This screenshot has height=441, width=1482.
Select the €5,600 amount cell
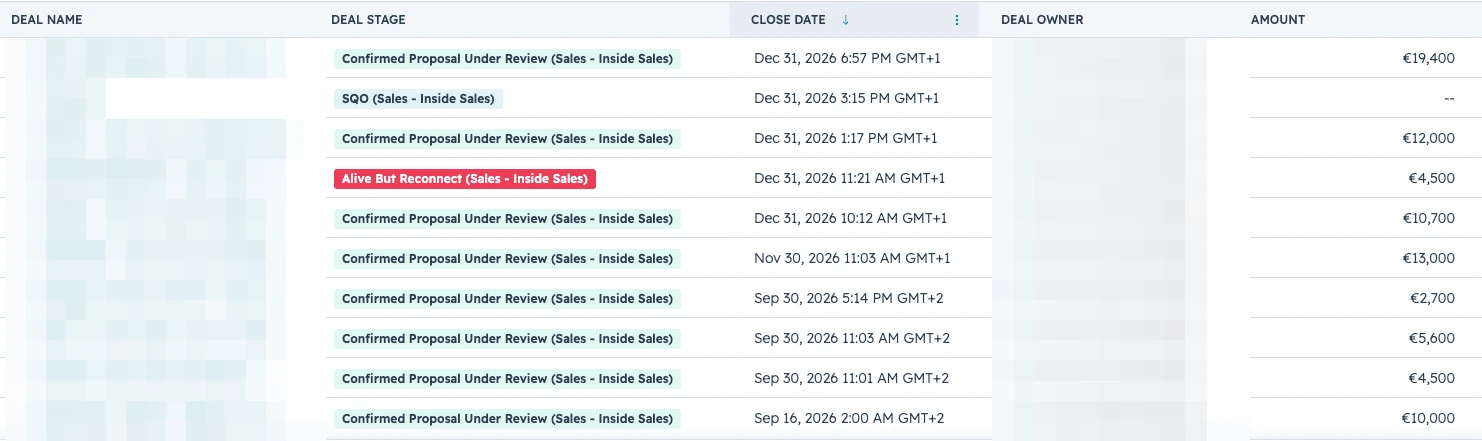click(x=1432, y=339)
